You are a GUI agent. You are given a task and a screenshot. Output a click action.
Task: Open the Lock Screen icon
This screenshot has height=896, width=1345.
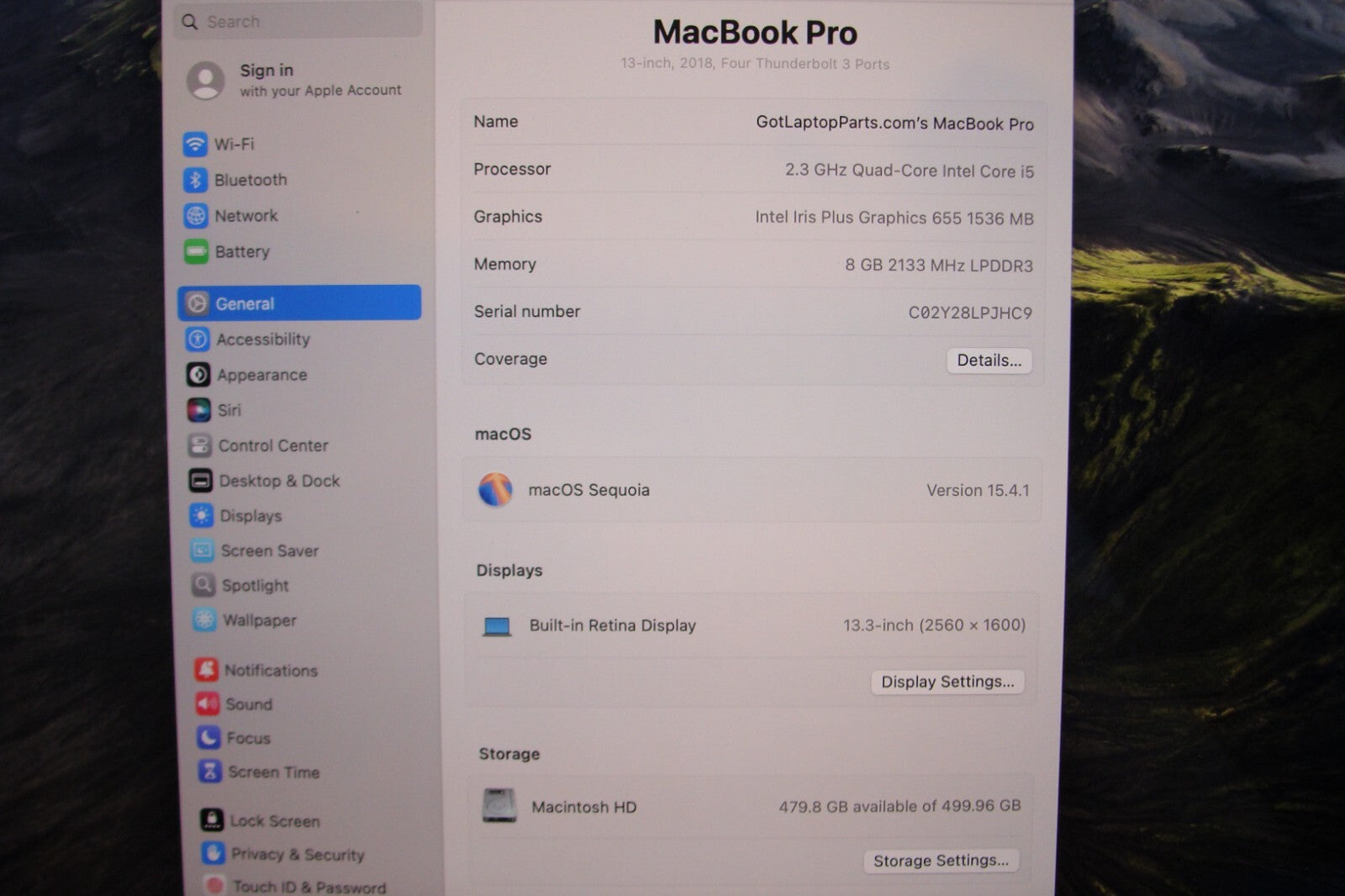coord(212,820)
